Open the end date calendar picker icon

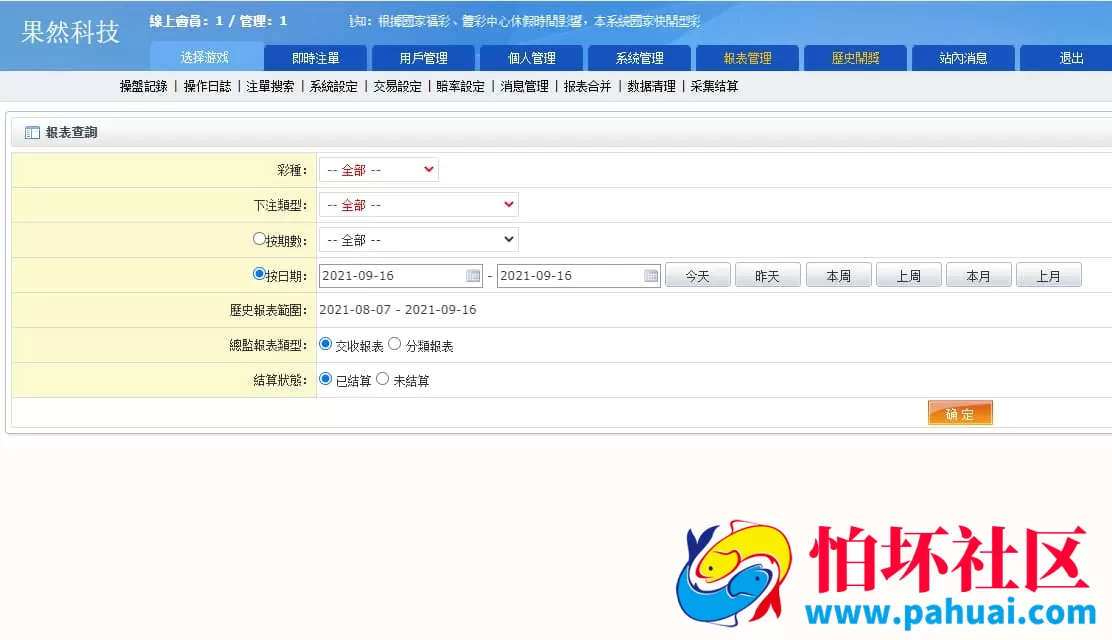point(651,274)
